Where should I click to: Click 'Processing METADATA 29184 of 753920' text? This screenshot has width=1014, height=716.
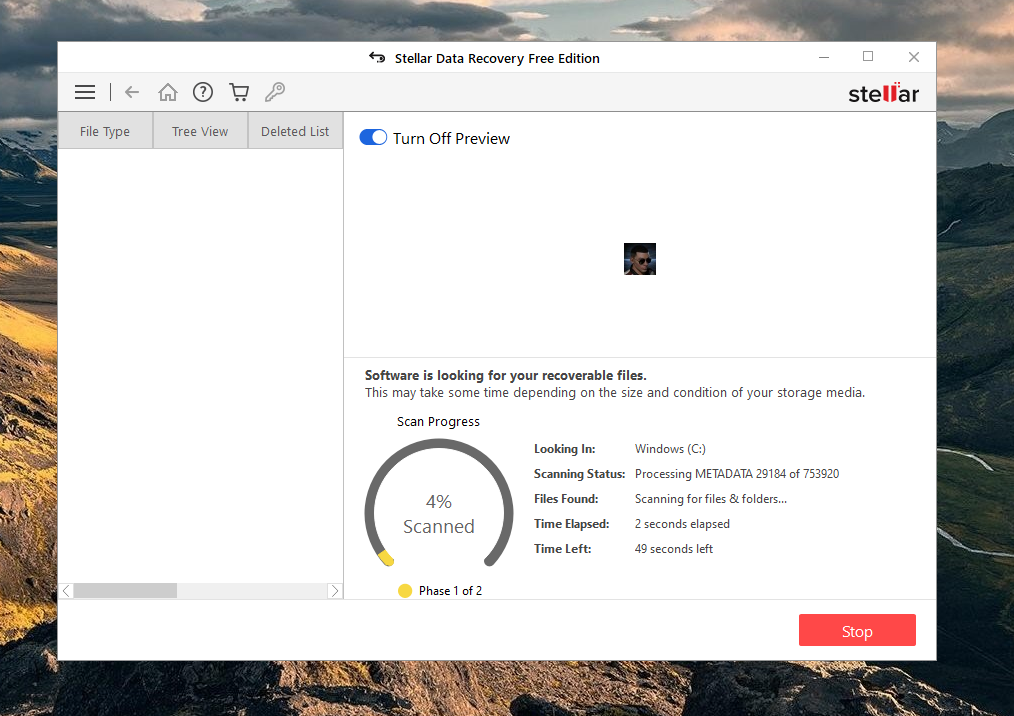pyautogui.click(x=737, y=474)
